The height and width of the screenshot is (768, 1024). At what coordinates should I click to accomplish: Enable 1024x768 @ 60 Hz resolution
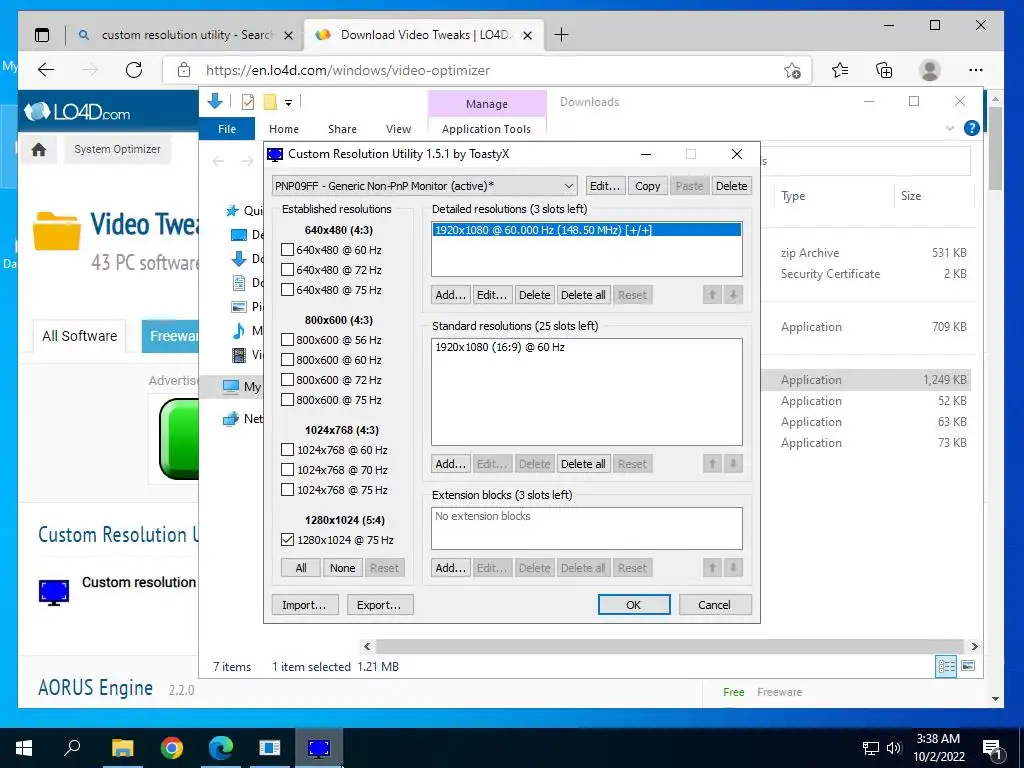click(287, 450)
